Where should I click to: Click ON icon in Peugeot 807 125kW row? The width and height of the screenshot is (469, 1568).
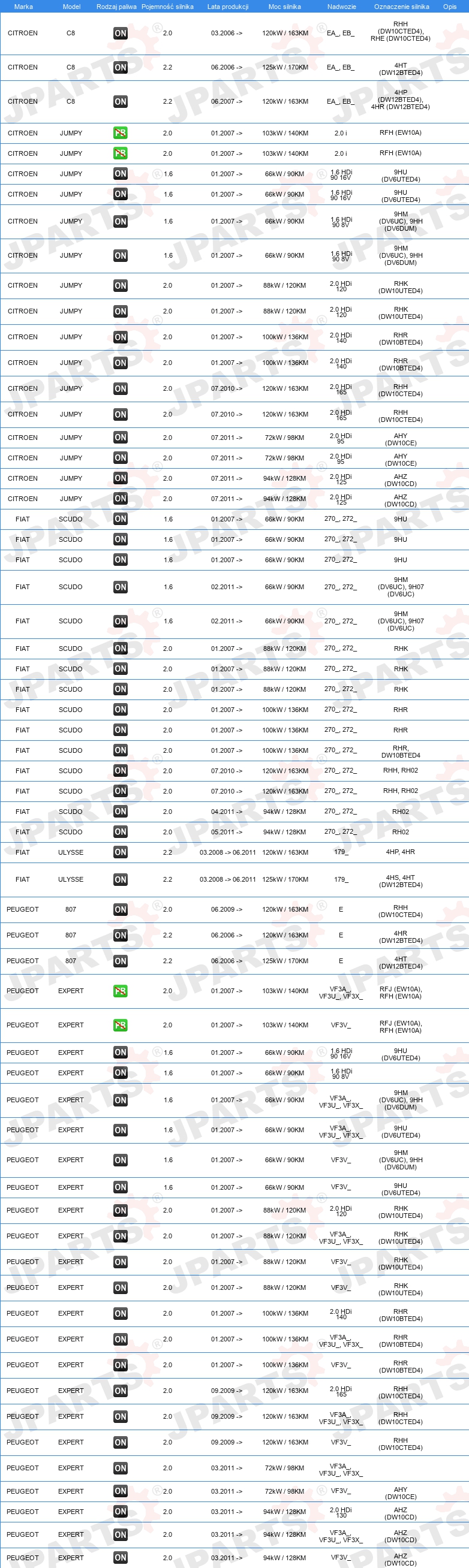pos(121,961)
